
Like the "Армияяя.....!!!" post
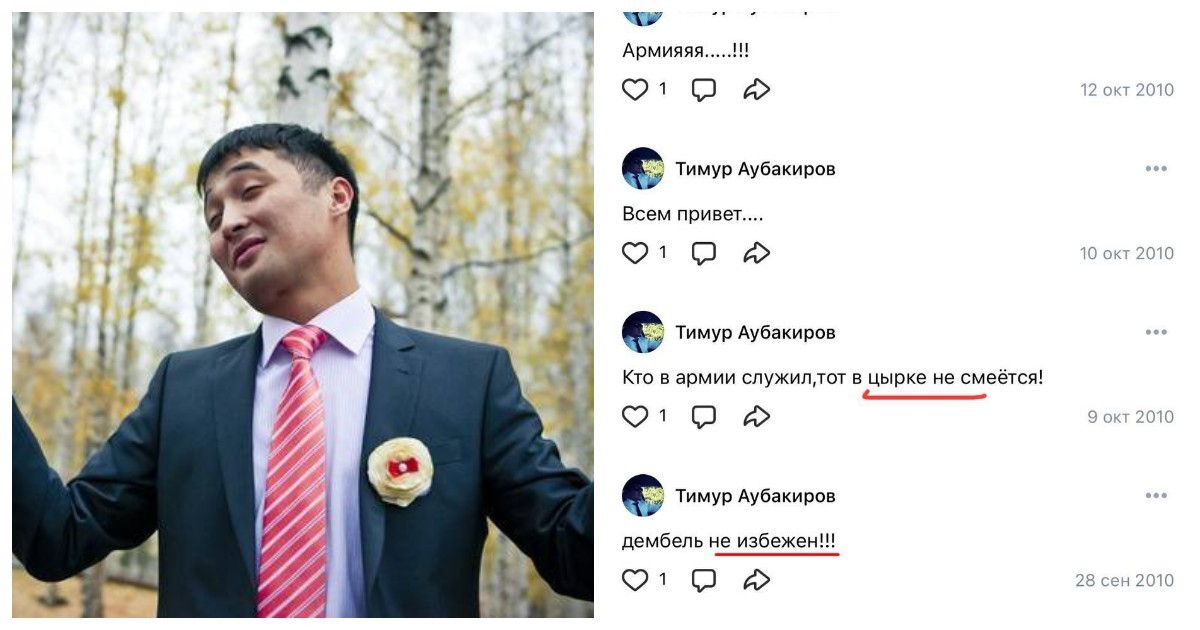tap(636, 90)
